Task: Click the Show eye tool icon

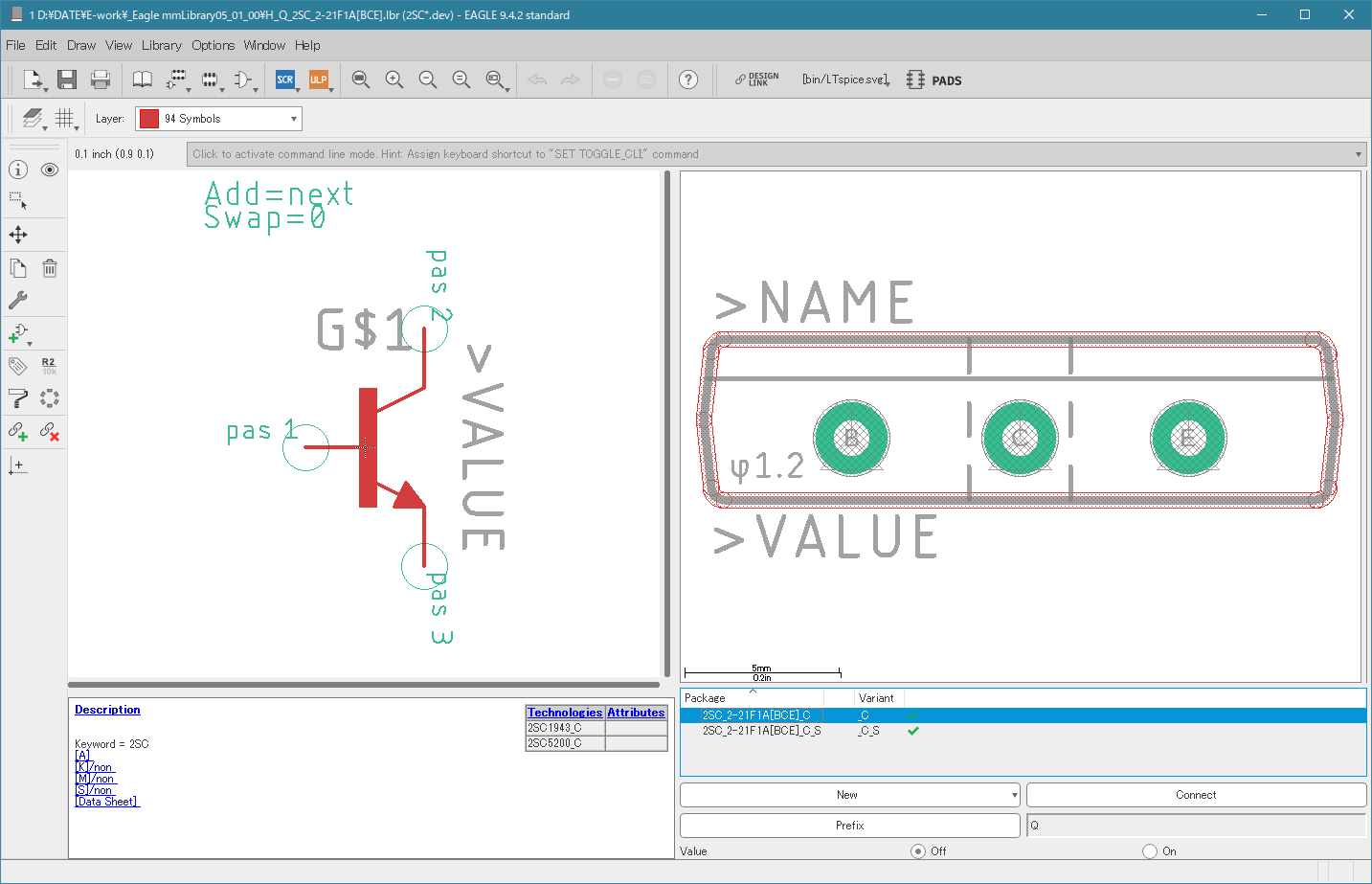Action: click(x=50, y=170)
